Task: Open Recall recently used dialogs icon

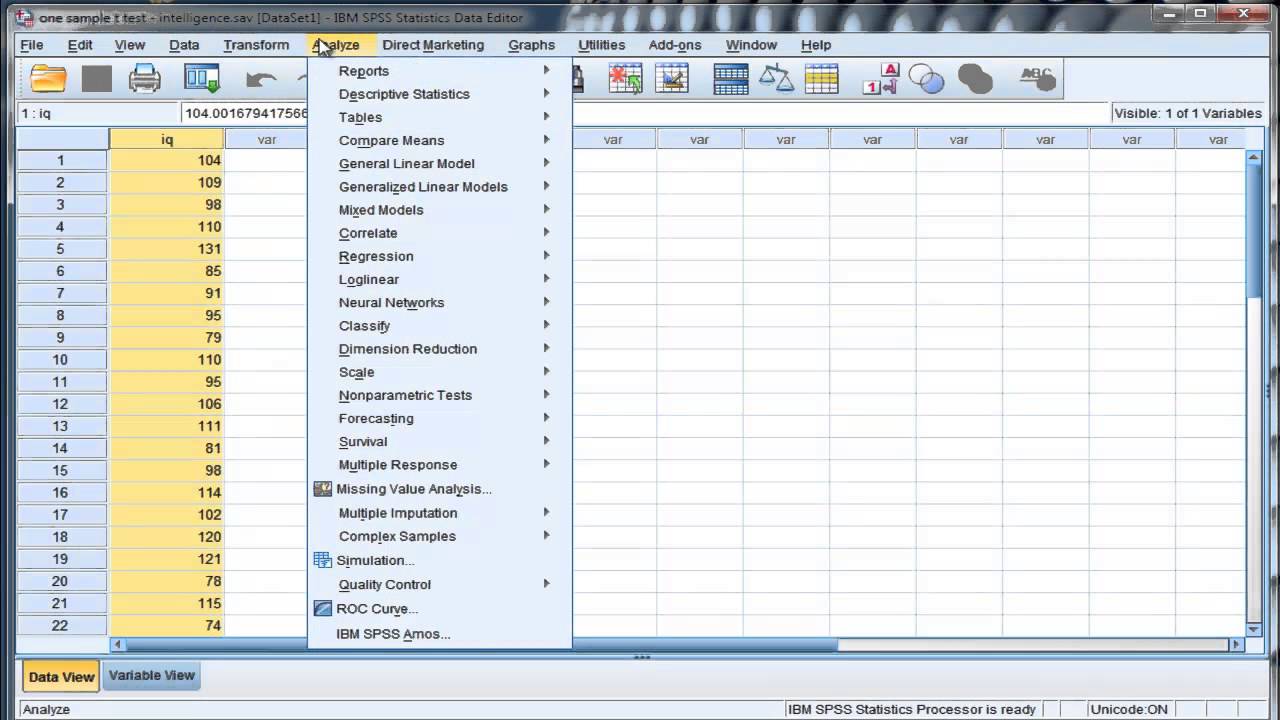Action: click(x=202, y=79)
